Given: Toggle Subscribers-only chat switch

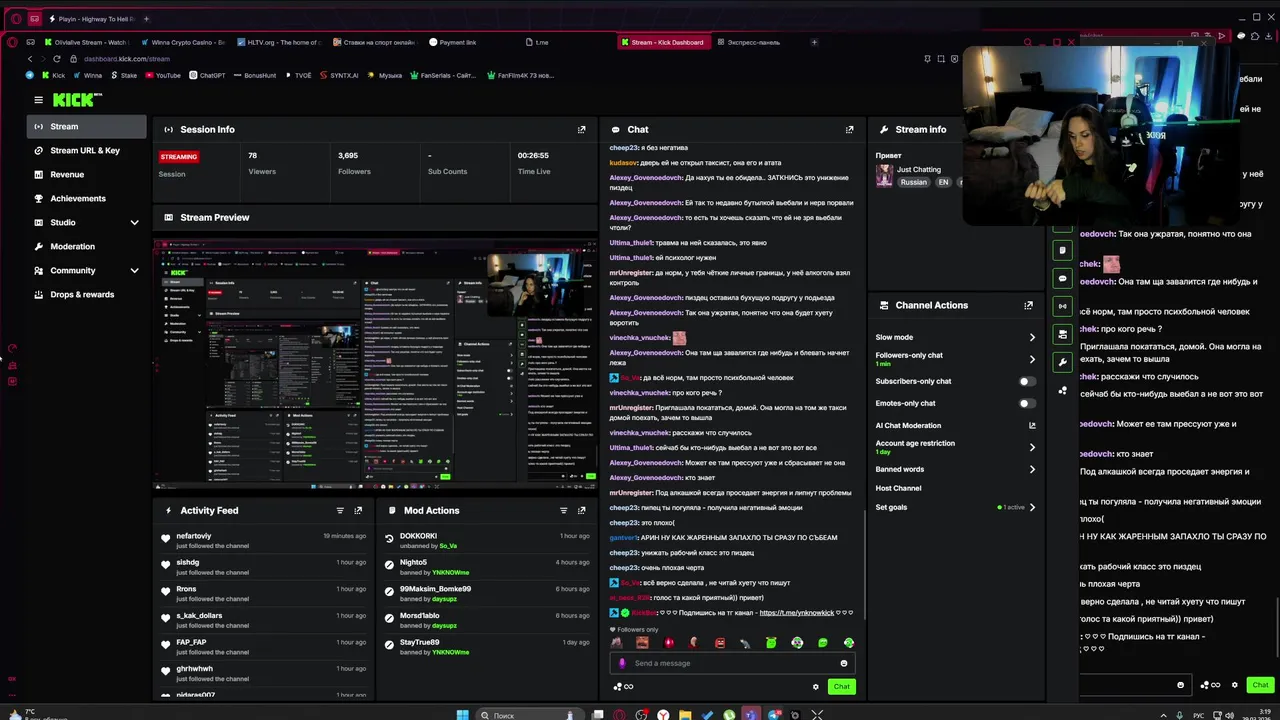Looking at the screenshot, I should 1027,381.
